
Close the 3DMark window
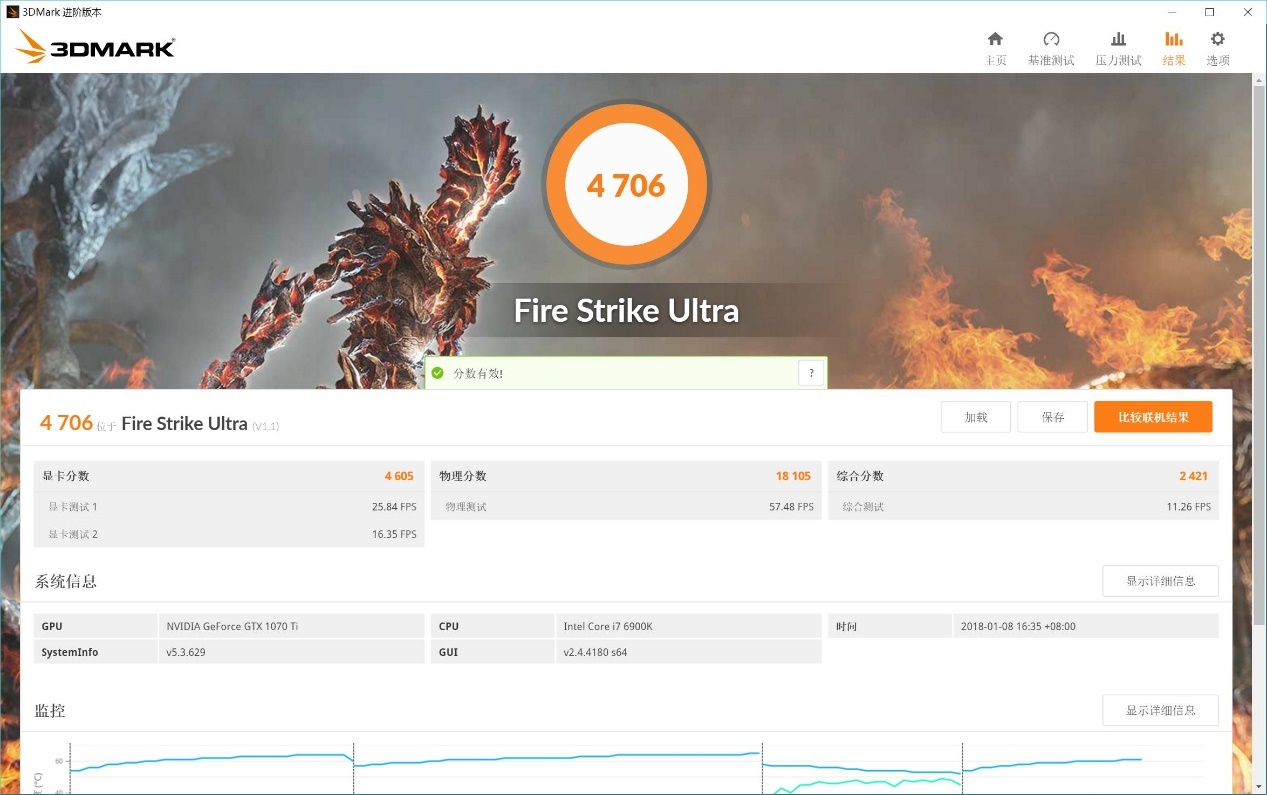(x=1246, y=12)
